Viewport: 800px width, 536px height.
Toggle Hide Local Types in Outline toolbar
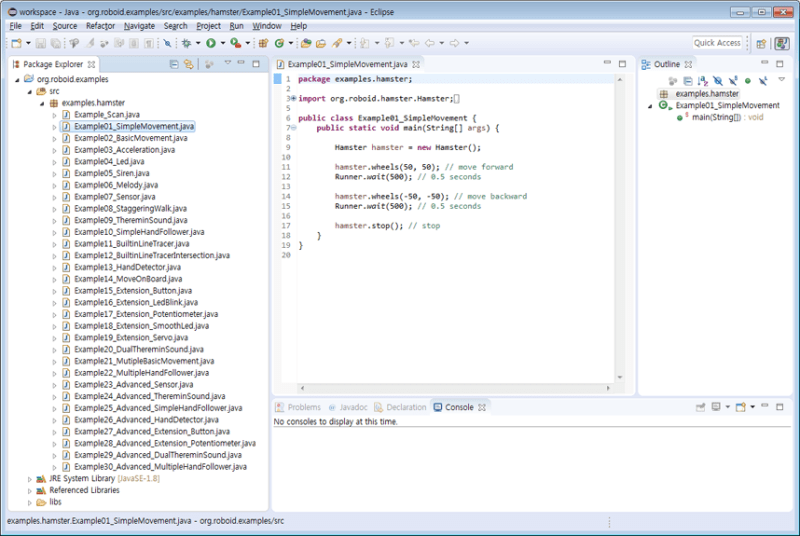point(763,81)
